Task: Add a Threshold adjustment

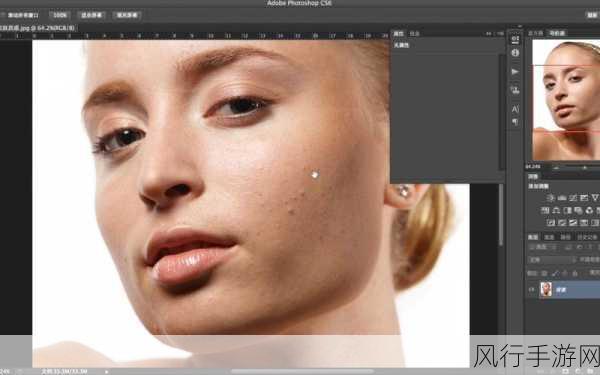Action: point(573,223)
